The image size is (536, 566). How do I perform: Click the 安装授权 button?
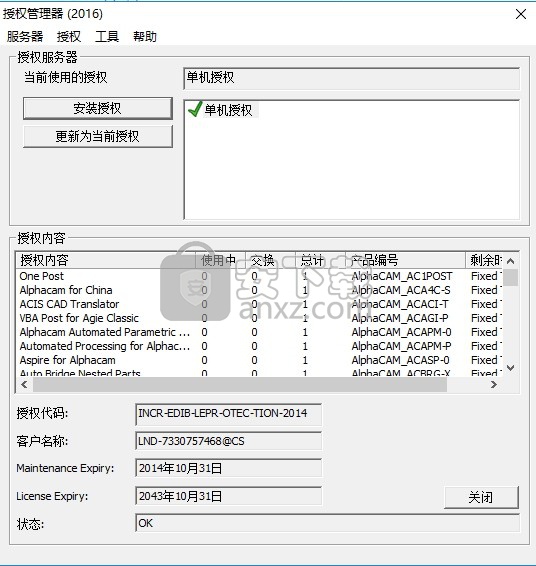[97, 108]
